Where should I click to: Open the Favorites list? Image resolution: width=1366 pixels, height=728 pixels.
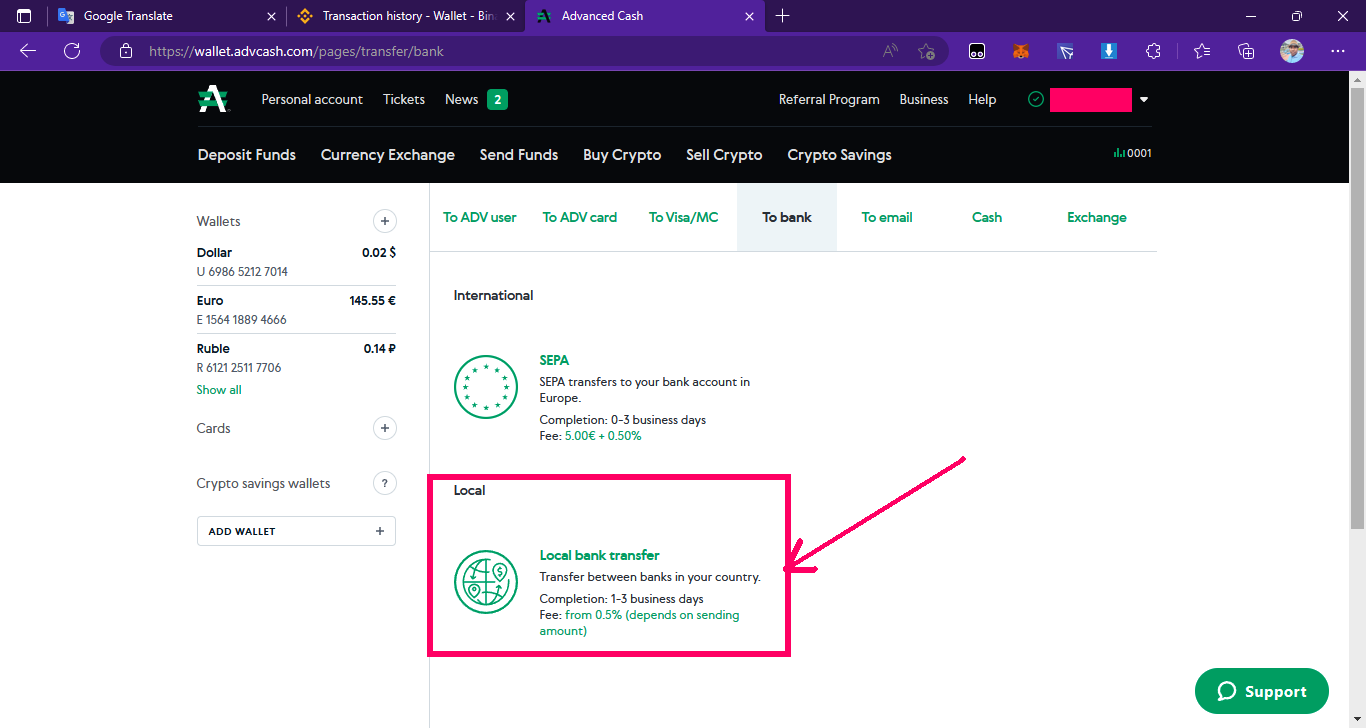[1202, 51]
